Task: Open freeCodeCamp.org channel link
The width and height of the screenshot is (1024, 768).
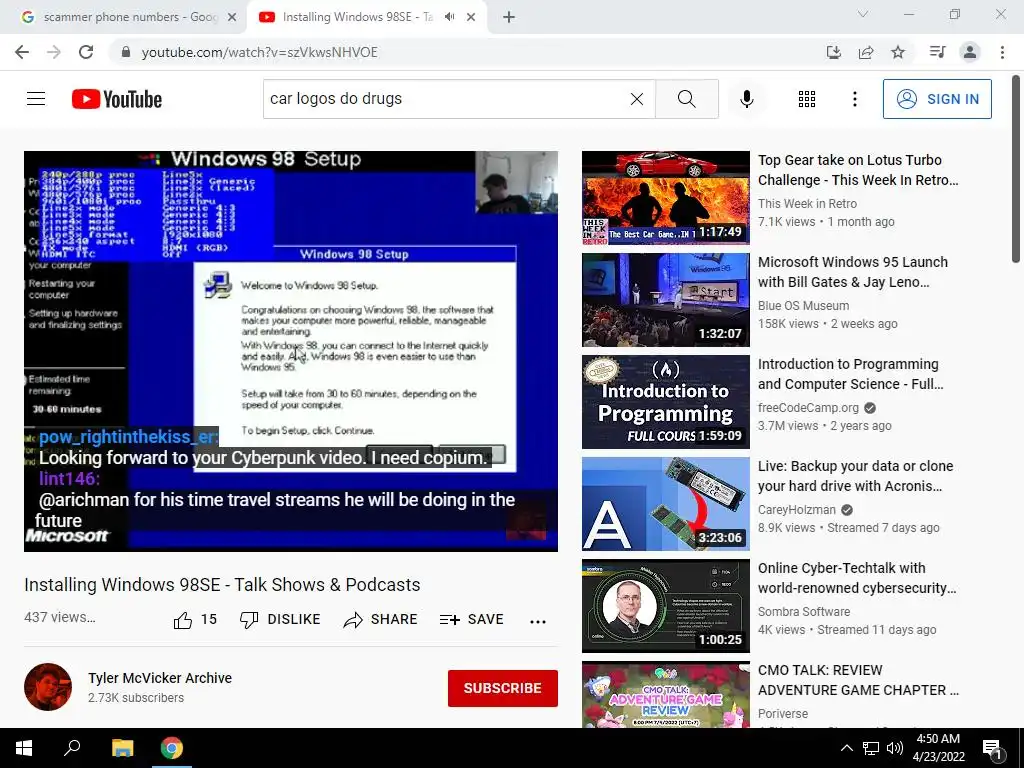Action: [808, 408]
